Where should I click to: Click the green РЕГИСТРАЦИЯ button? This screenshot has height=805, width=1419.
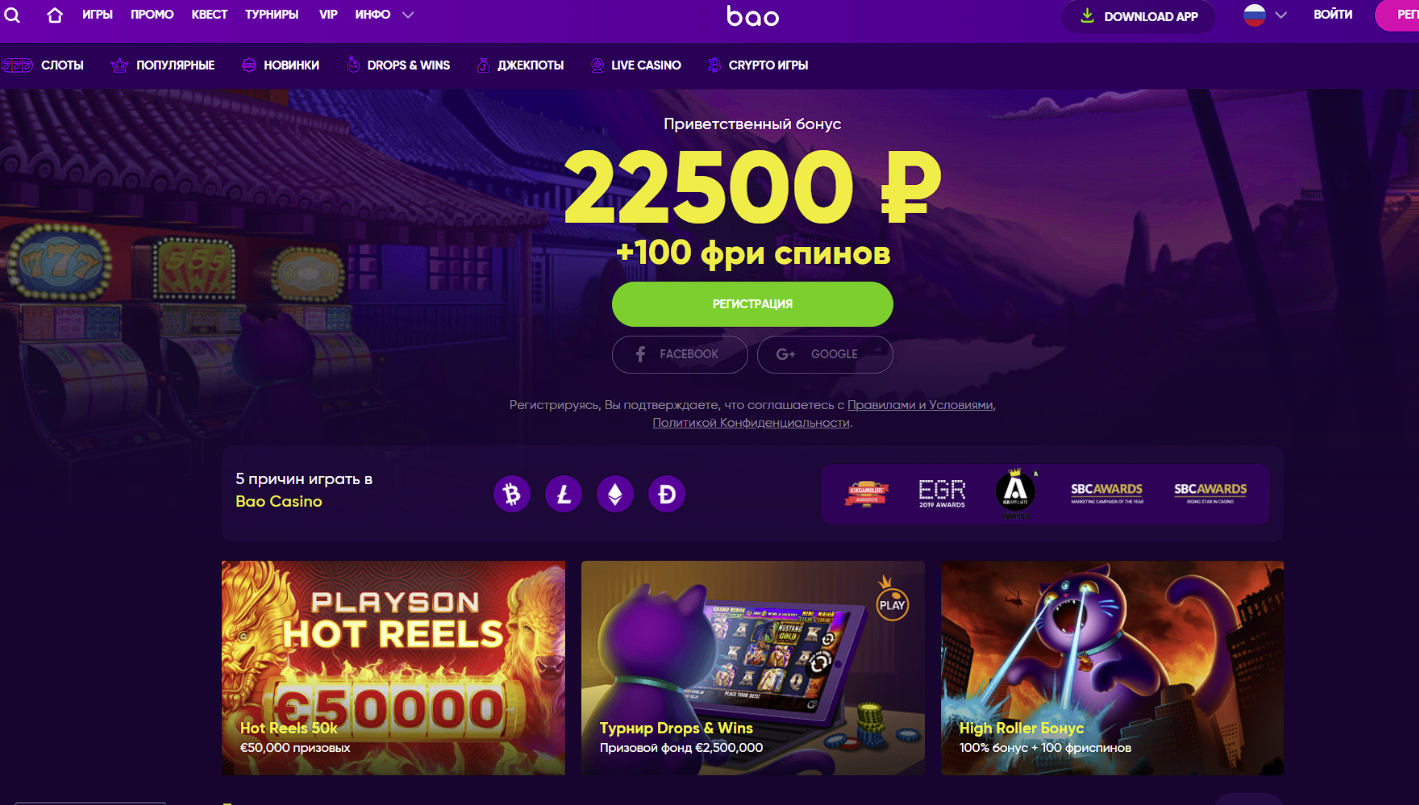click(753, 304)
